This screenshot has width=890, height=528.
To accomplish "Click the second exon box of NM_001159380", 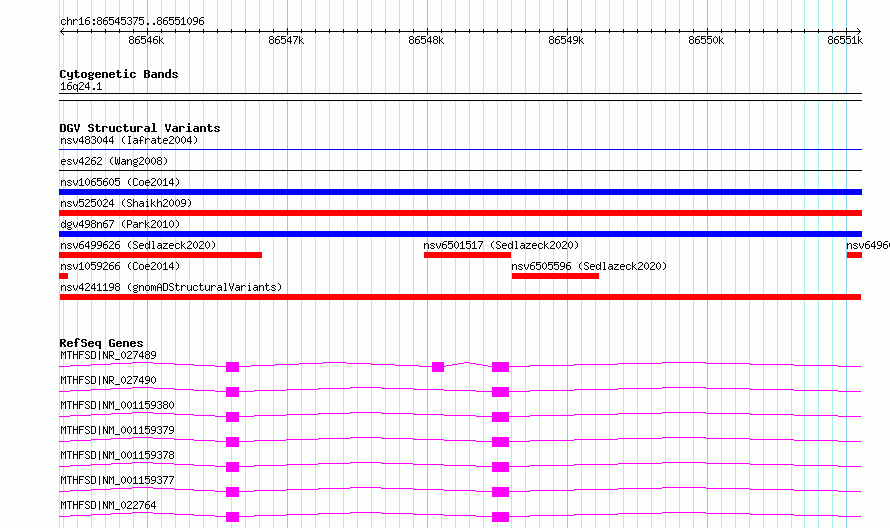I will point(500,417).
